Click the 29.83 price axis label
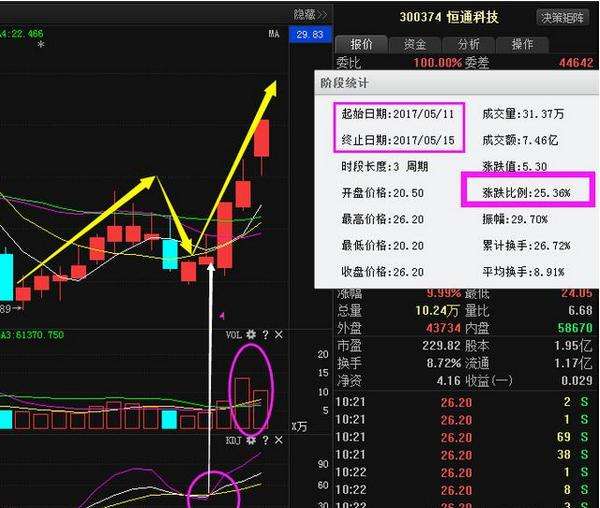This screenshot has width=600, height=508. 309,35
